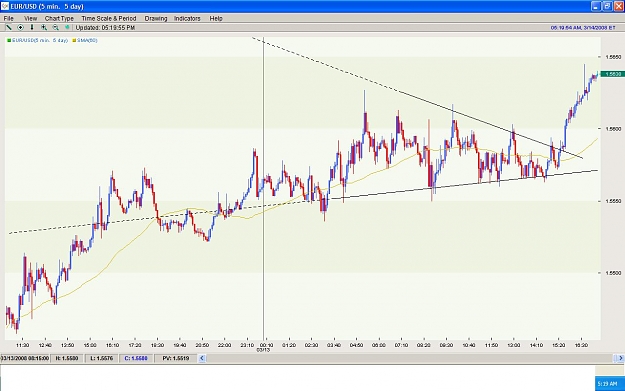Screen dimensions: 625x391
Task: Open the Indicators menu
Action: point(187,18)
